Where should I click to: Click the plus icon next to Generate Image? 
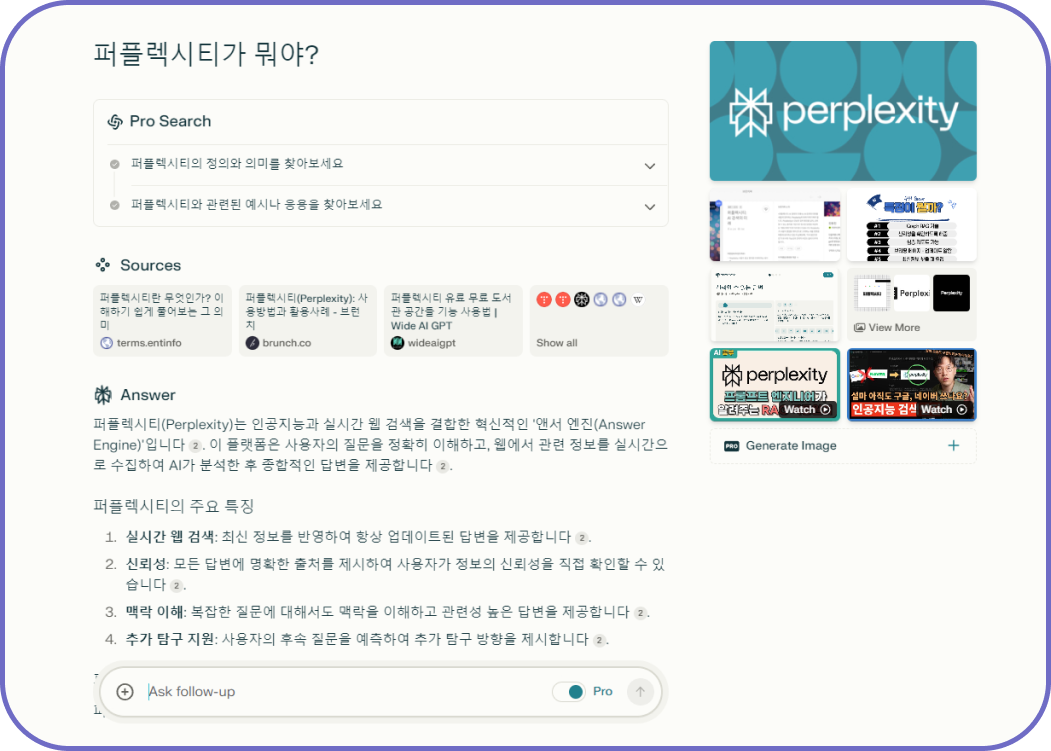point(953,446)
